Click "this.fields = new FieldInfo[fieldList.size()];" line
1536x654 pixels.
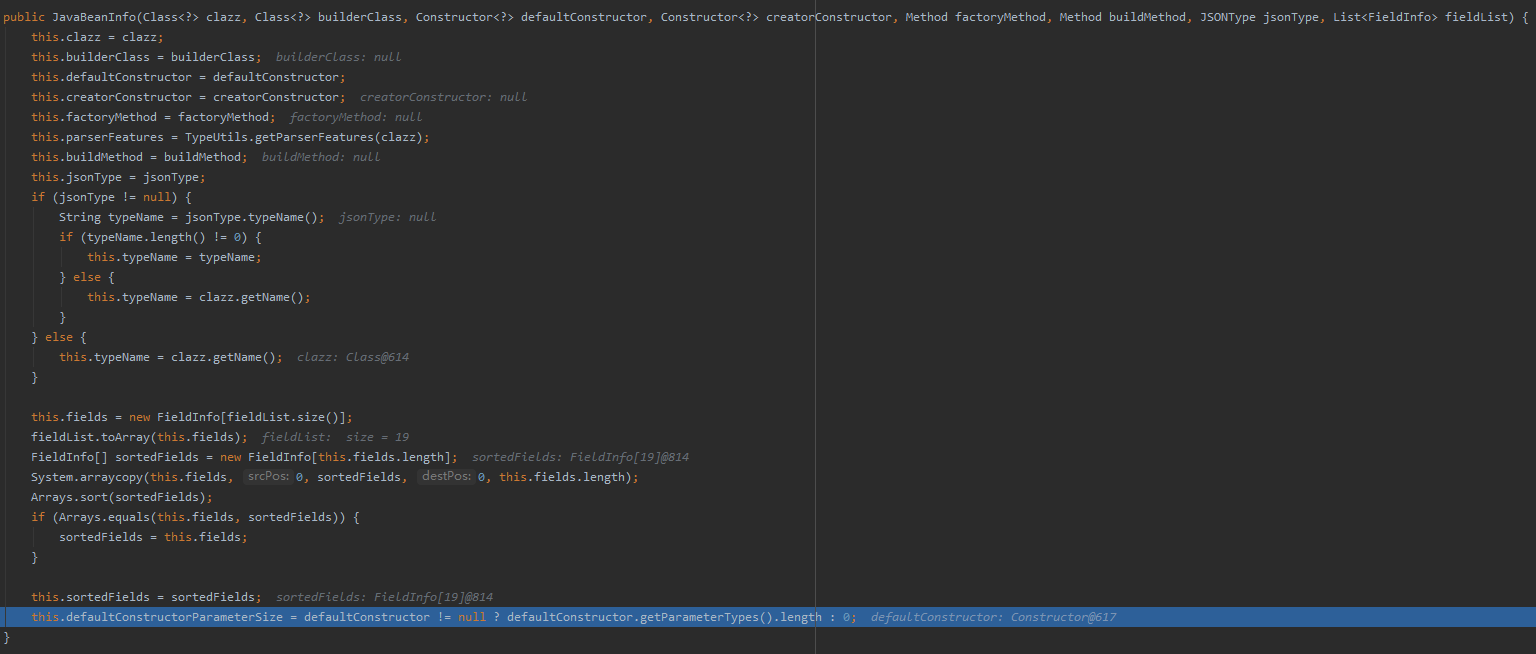click(192, 417)
